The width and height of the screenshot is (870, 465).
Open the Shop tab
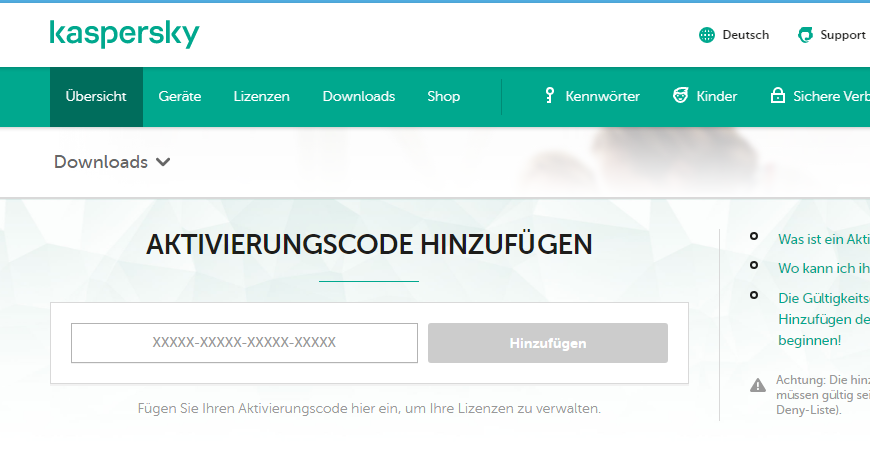[x=443, y=97]
